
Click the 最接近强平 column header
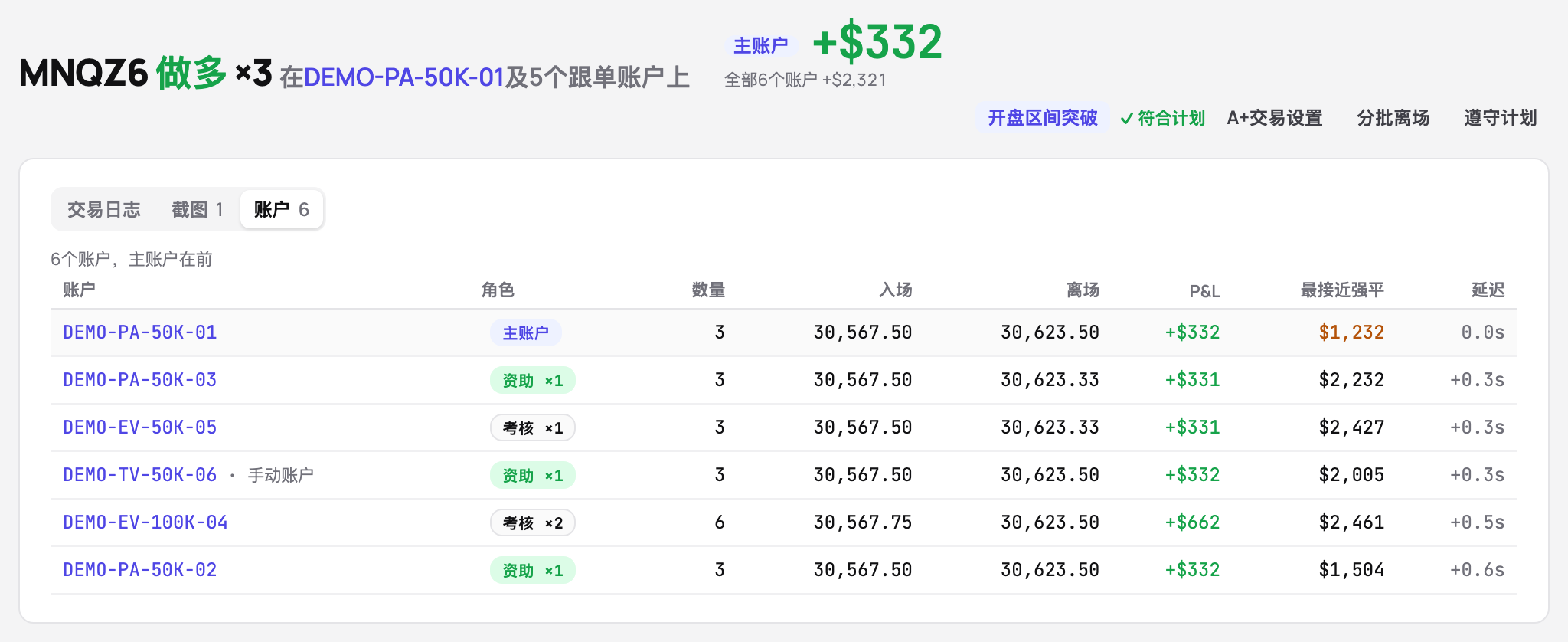point(1342,290)
